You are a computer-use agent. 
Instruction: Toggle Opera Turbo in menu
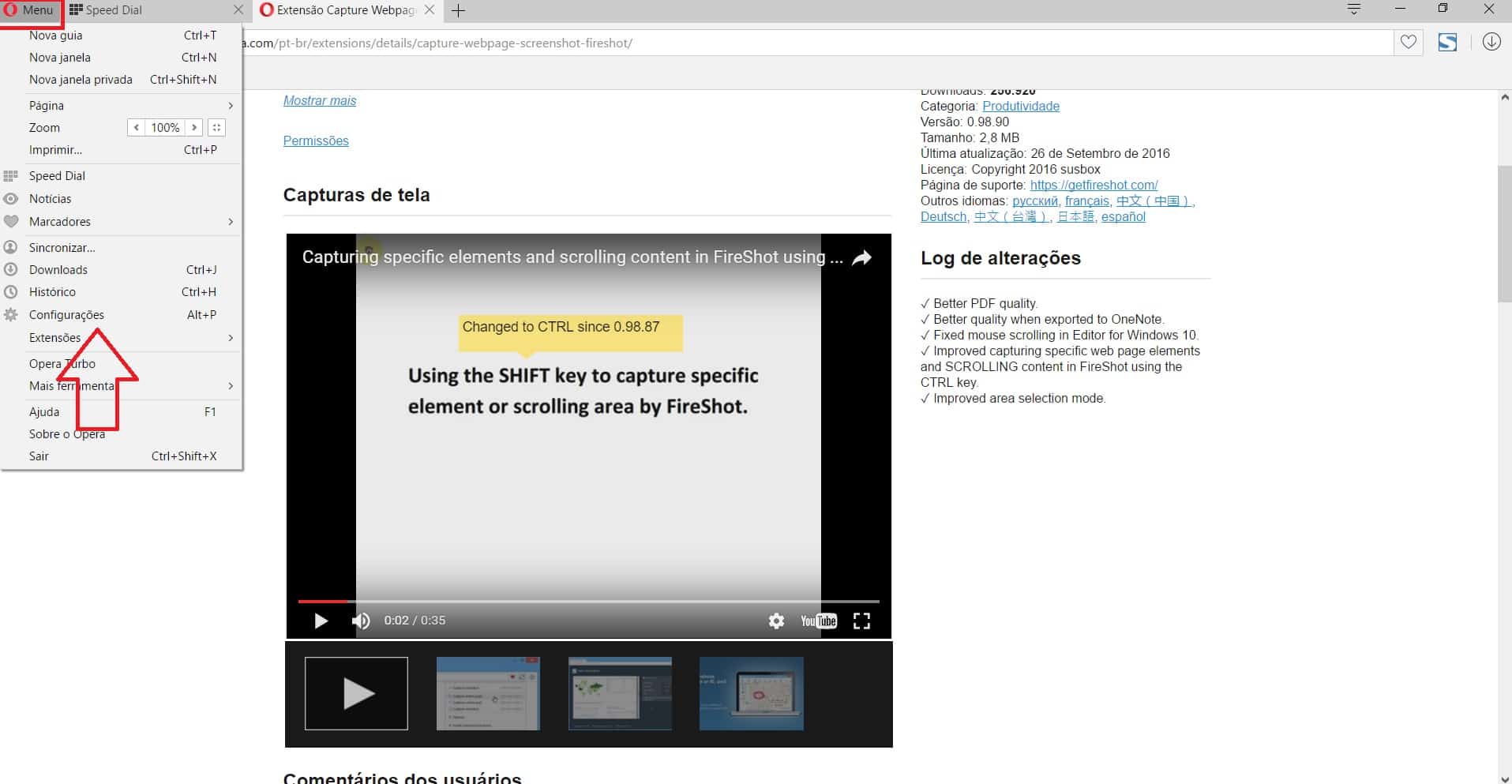tap(122, 363)
